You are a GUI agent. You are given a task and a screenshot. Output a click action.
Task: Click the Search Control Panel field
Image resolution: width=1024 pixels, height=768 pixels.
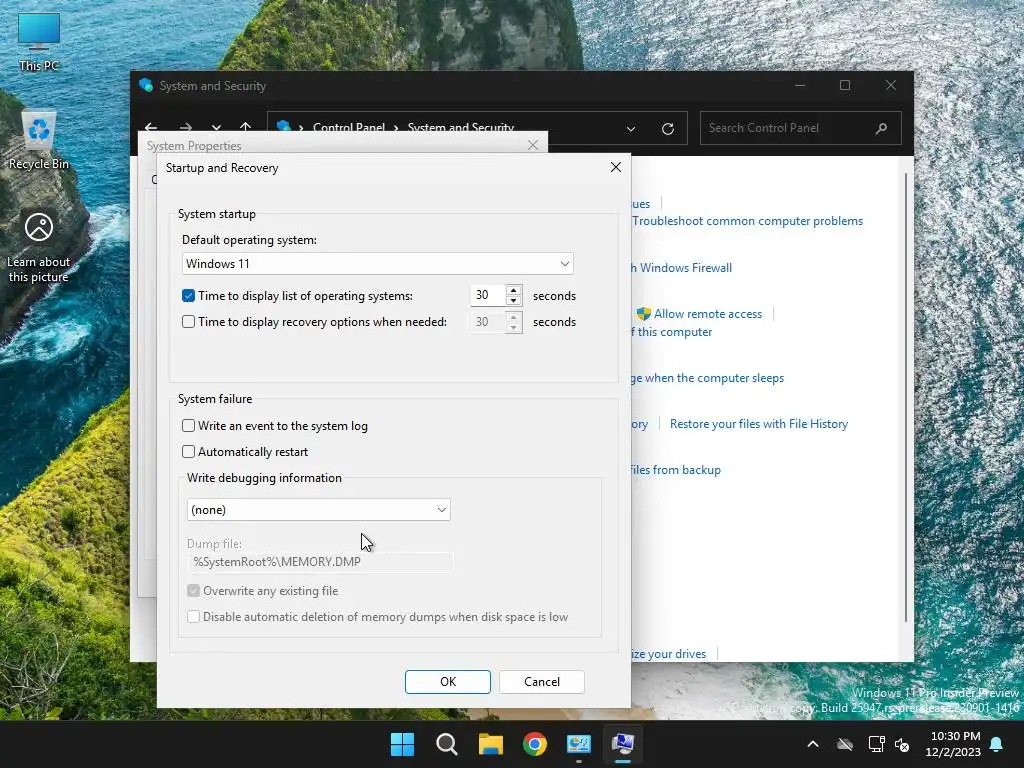(801, 128)
